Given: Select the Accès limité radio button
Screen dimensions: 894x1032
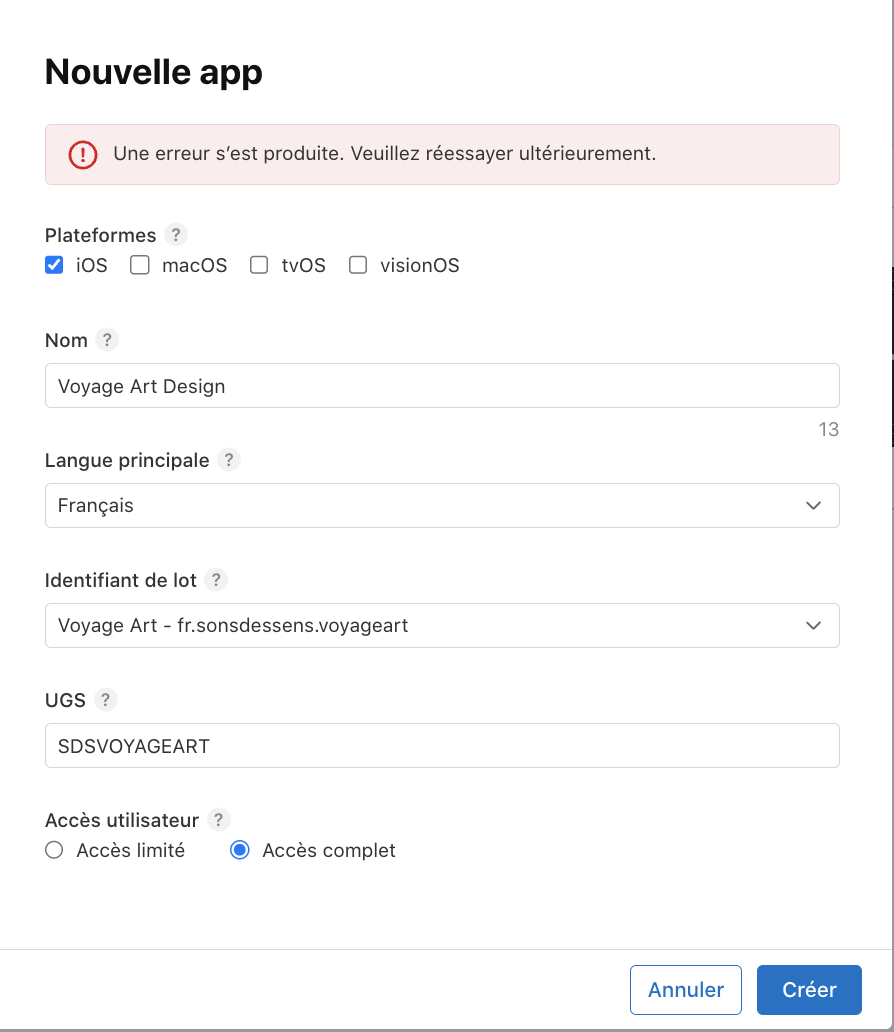Looking at the screenshot, I should (54, 850).
